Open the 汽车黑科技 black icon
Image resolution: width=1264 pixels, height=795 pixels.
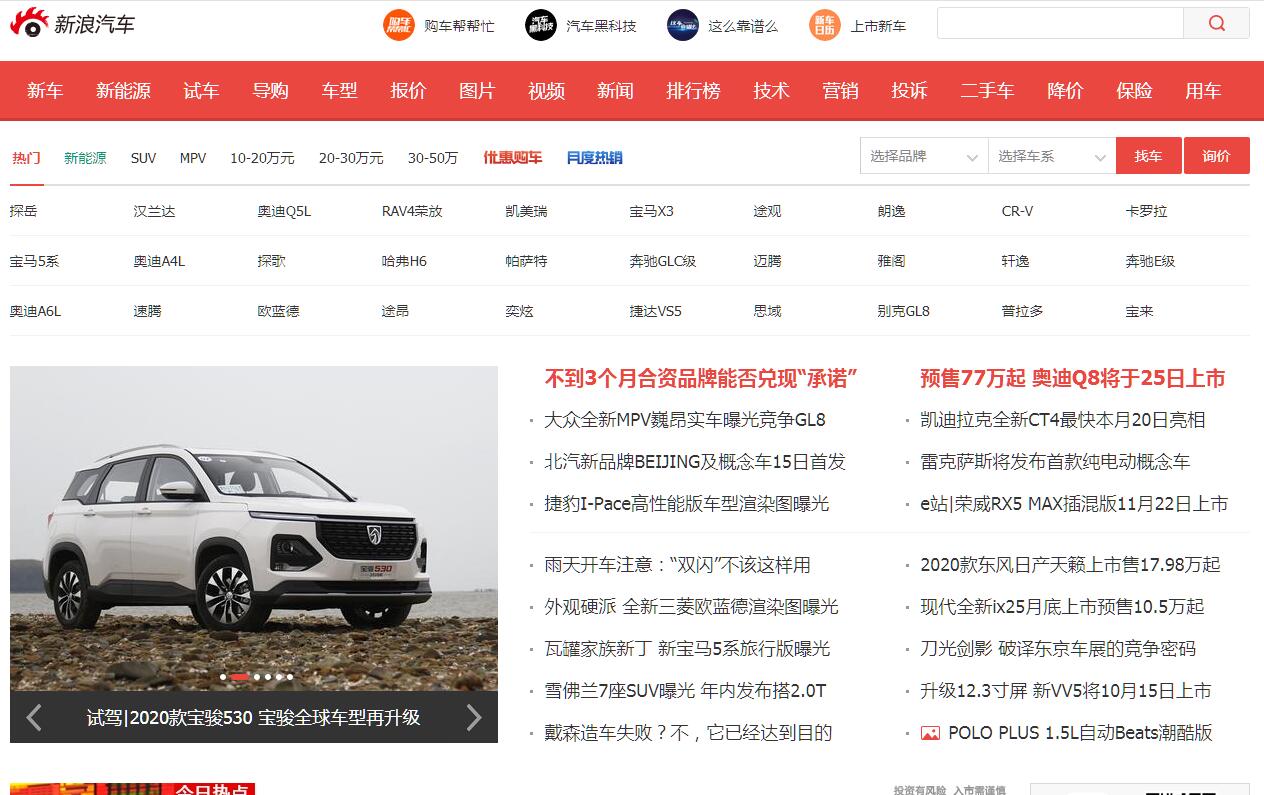pyautogui.click(x=541, y=25)
